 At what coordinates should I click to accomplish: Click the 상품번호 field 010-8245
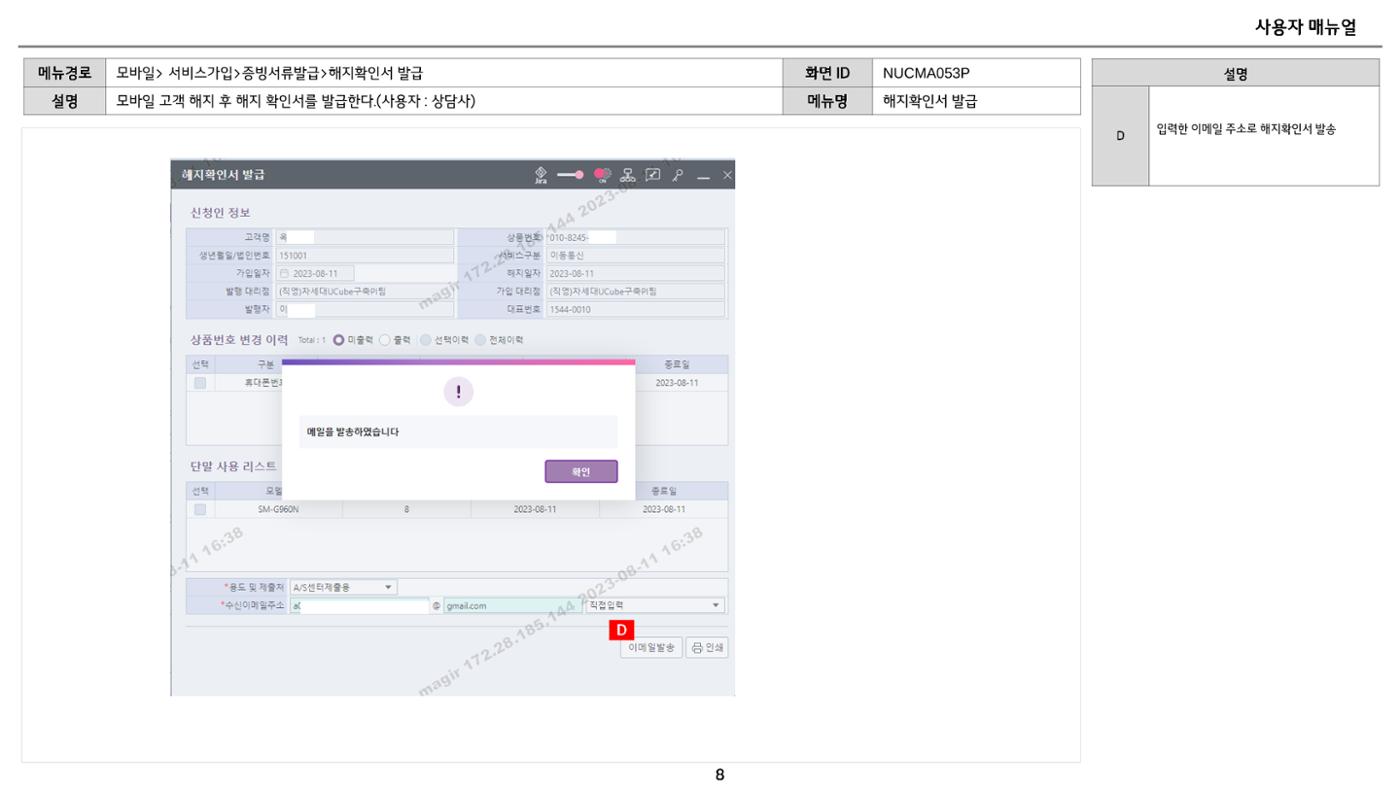point(635,237)
